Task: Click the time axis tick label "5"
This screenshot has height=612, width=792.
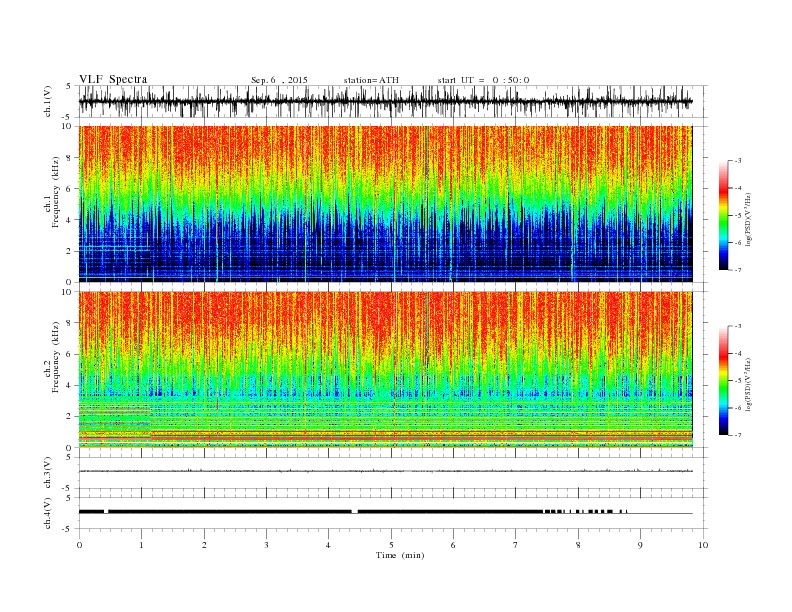Action: tap(391, 545)
